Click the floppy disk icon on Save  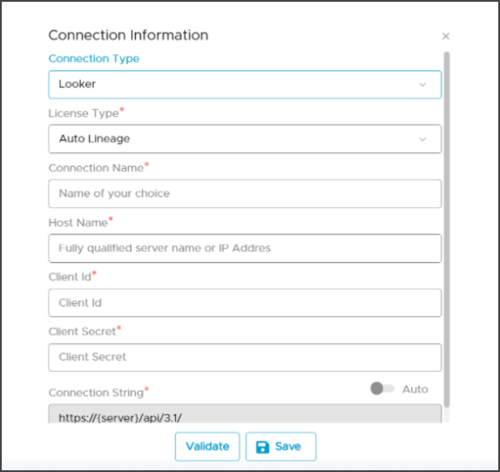(262, 447)
